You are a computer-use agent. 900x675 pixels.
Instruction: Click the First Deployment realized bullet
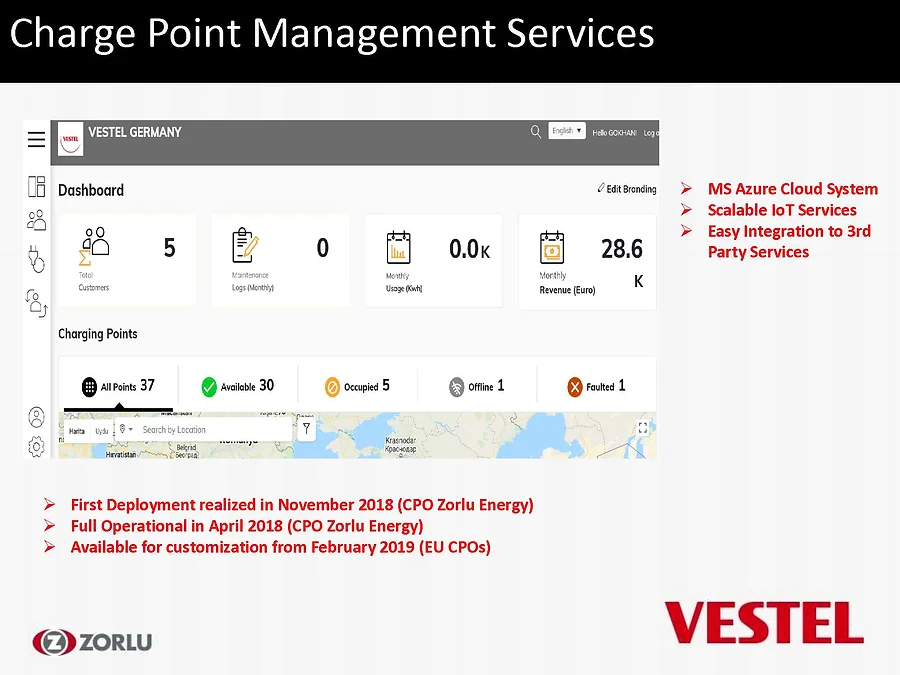coord(302,505)
